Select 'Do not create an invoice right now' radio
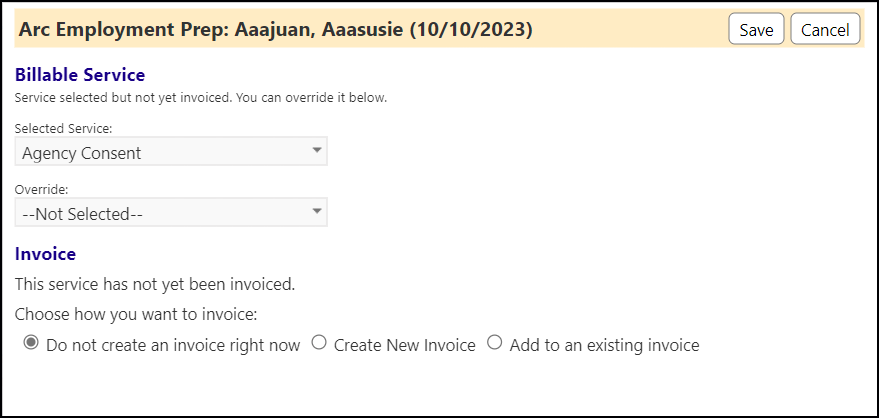 31,343
